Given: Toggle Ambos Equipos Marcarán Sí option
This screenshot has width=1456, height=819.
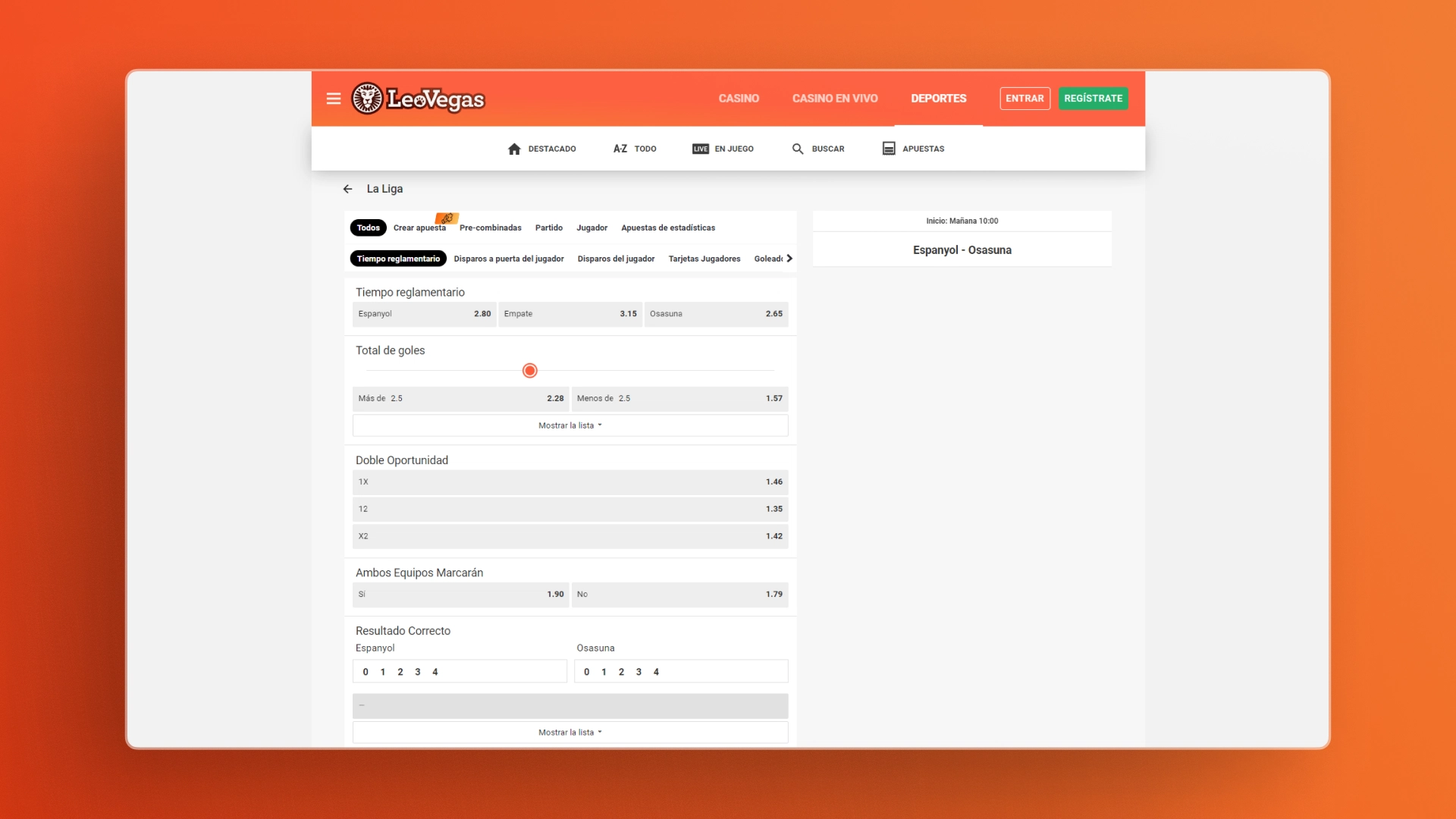Looking at the screenshot, I should pos(460,594).
